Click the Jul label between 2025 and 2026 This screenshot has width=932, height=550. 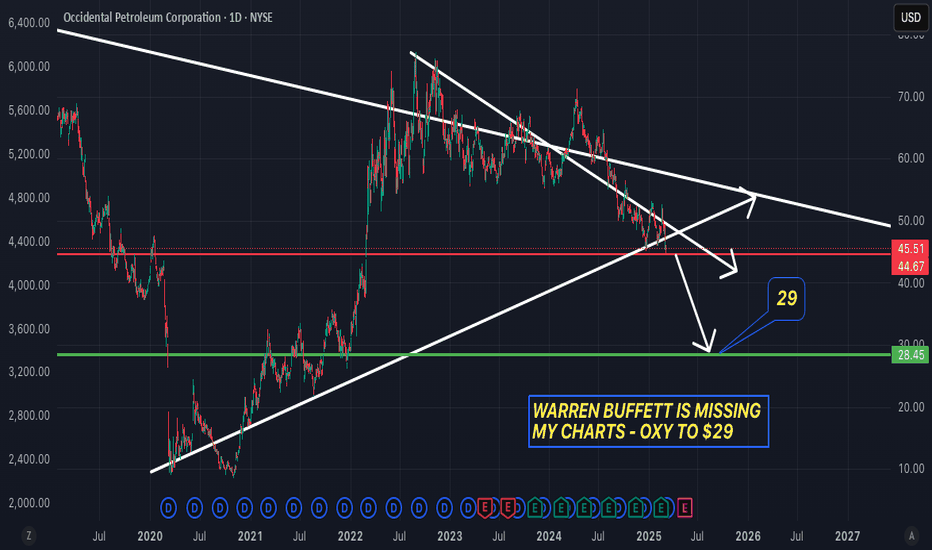(x=697, y=536)
